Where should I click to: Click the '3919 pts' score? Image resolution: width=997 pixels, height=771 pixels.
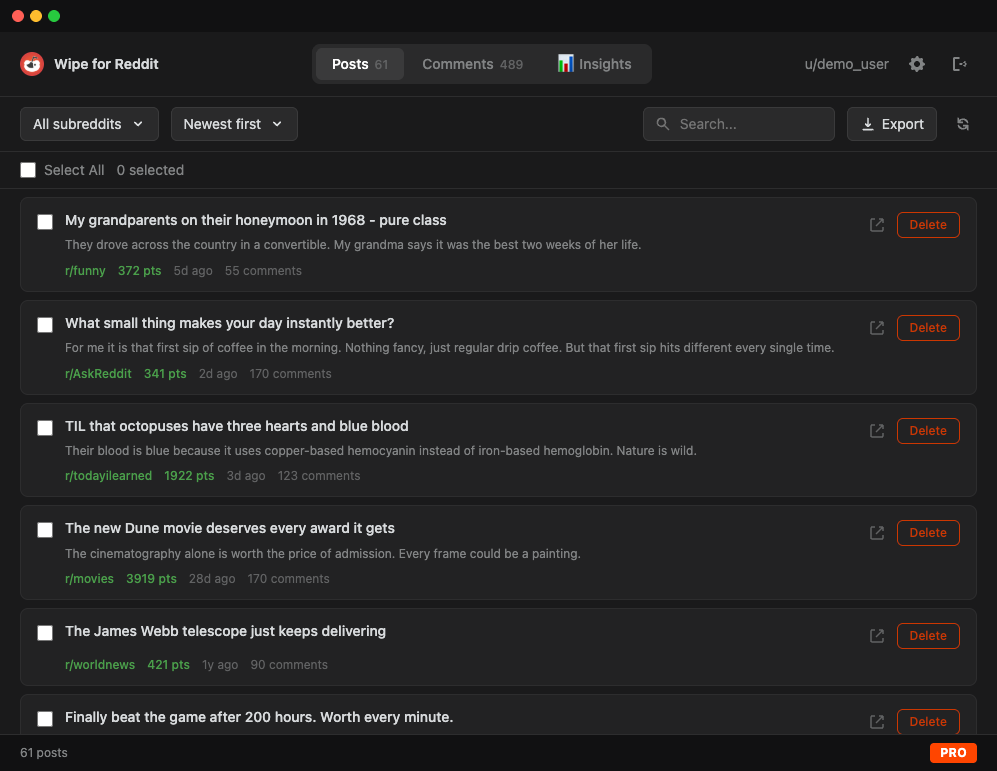151,578
